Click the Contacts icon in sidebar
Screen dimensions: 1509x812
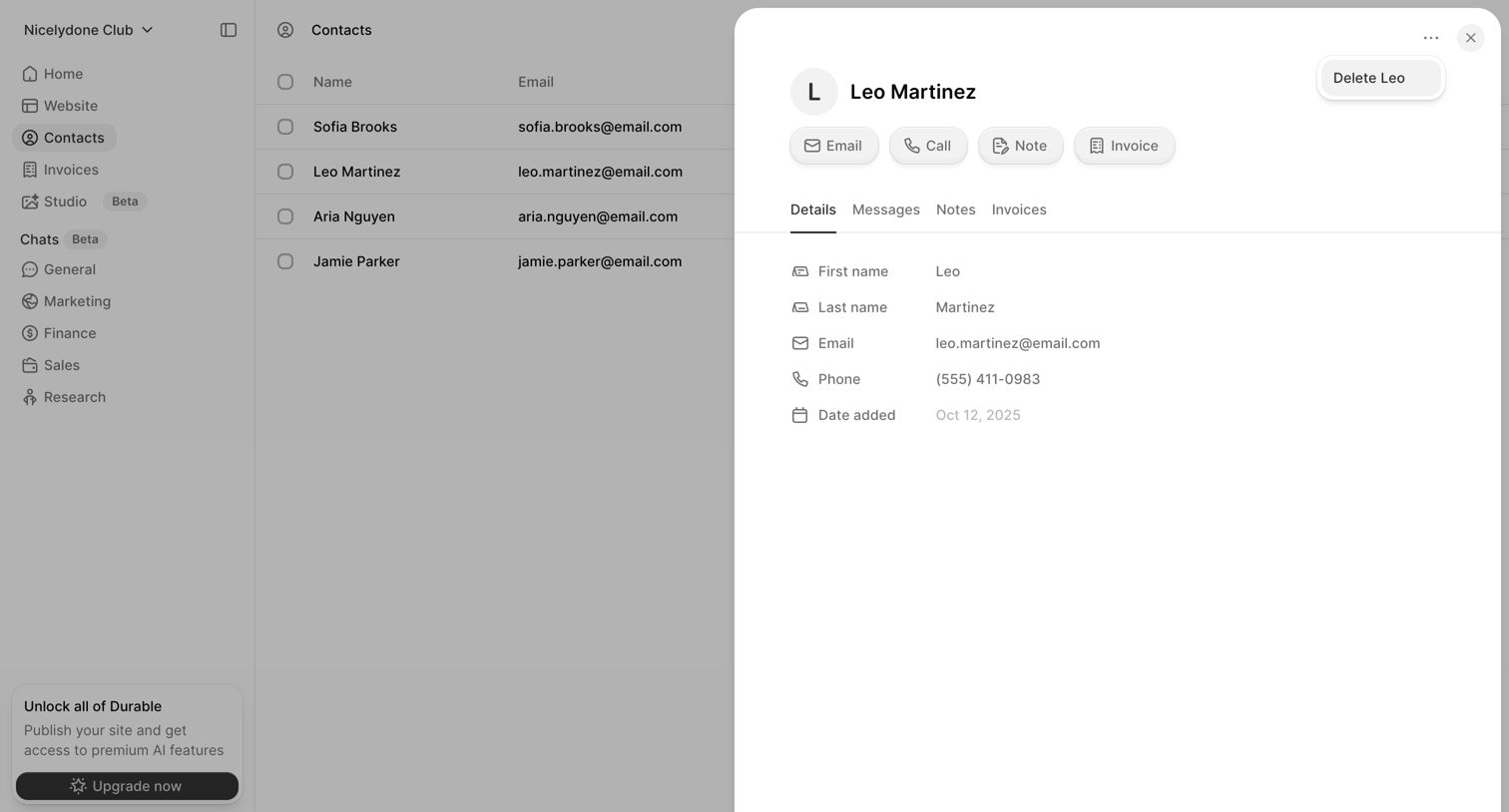tap(30, 138)
